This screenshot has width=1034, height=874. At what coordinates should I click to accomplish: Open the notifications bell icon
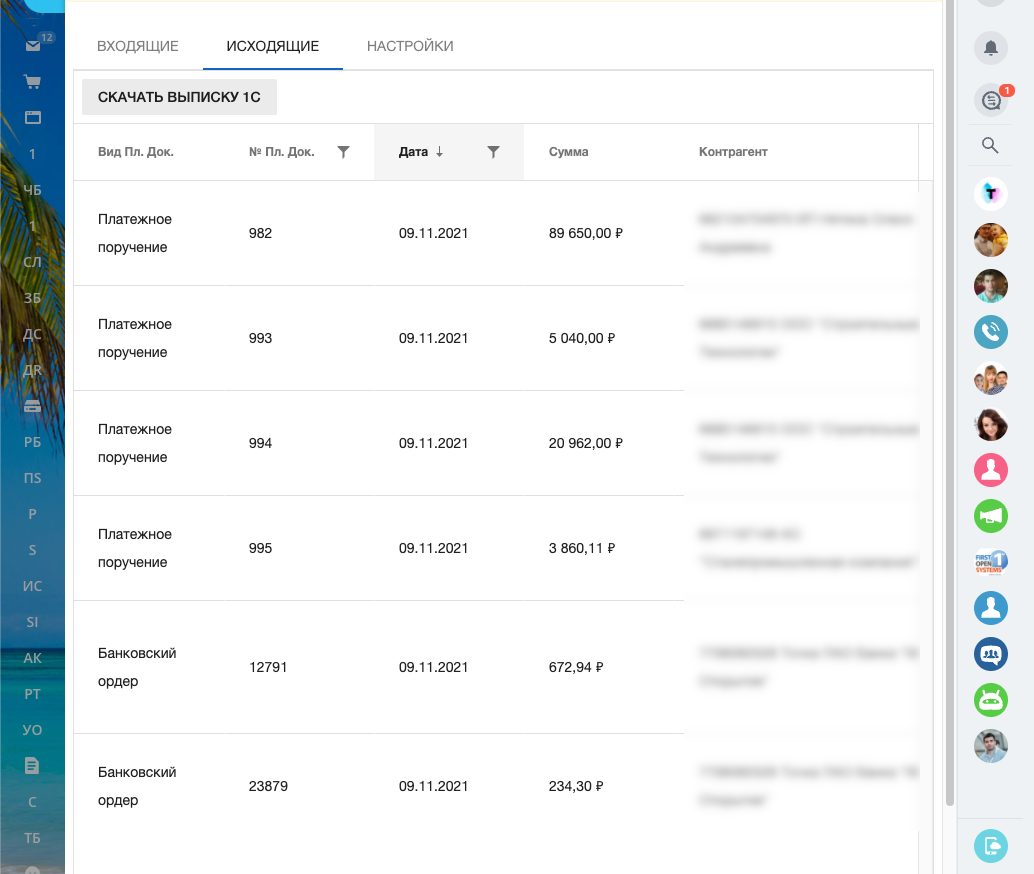click(x=990, y=47)
